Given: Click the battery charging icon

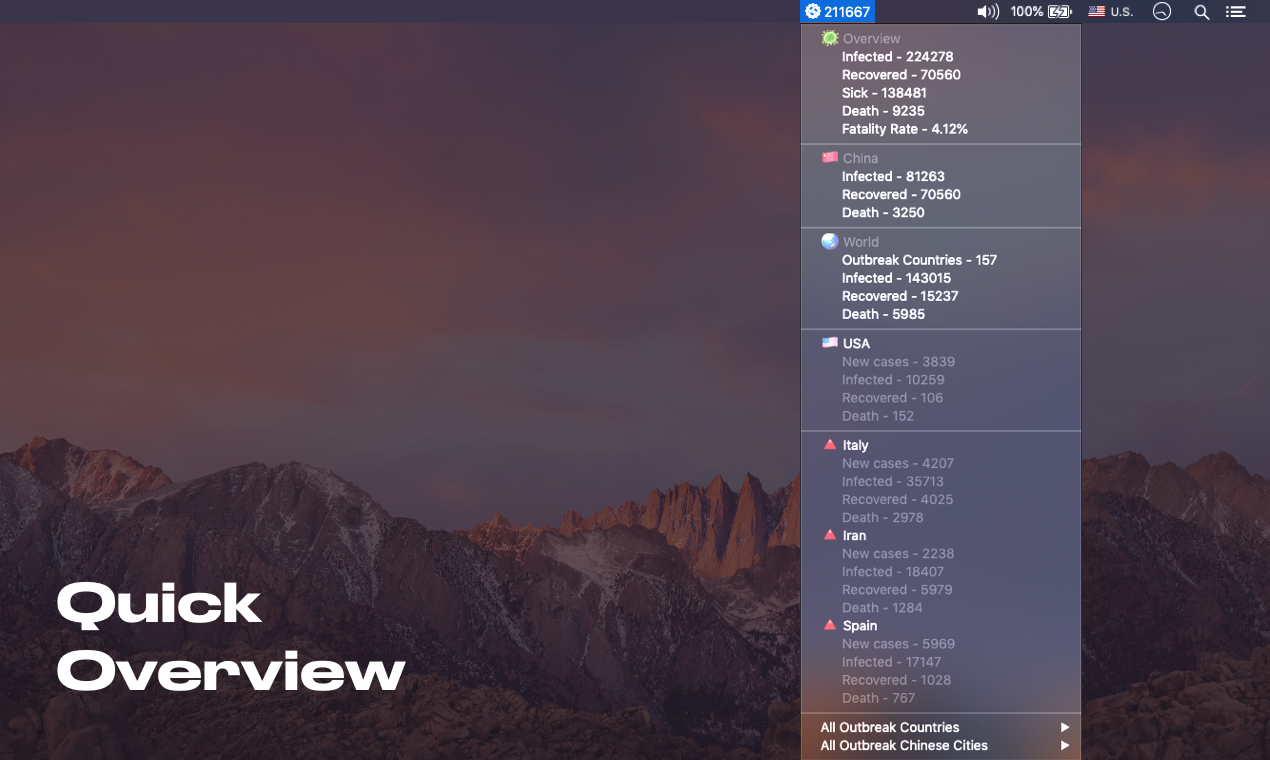Looking at the screenshot, I should [x=1059, y=12].
